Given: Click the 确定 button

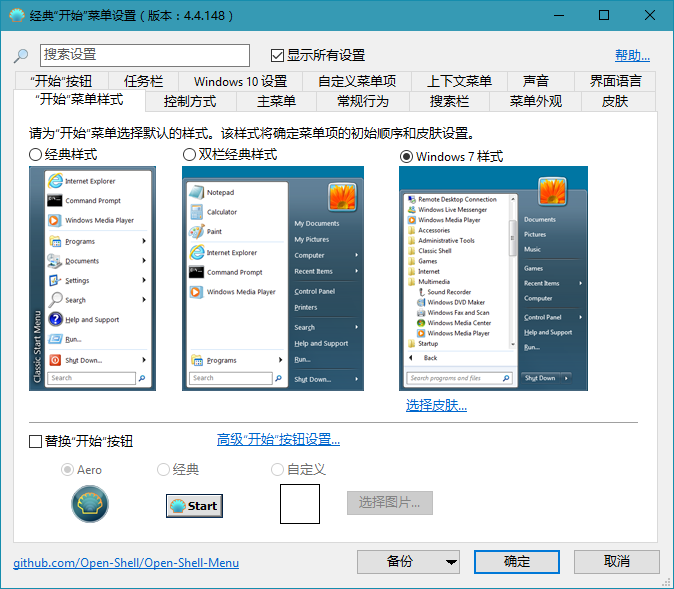Looking at the screenshot, I should point(517,562).
